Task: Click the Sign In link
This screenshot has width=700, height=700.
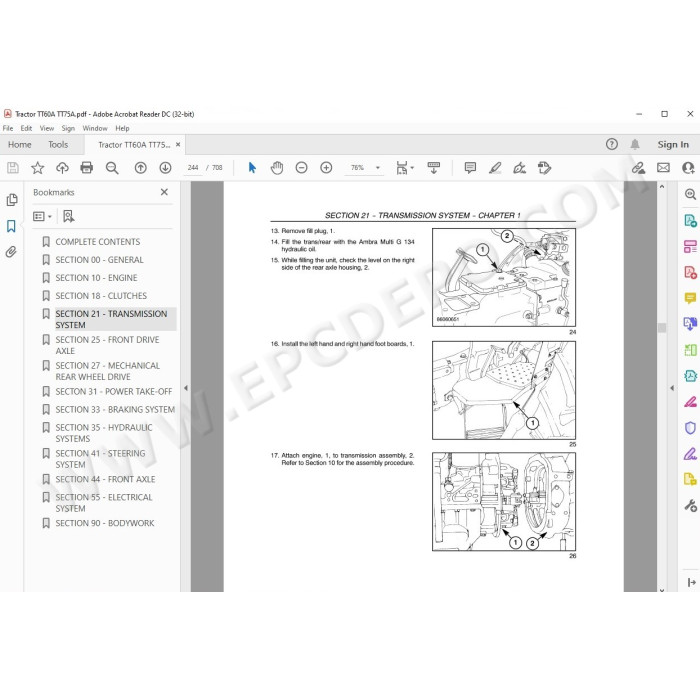Action: [673, 145]
